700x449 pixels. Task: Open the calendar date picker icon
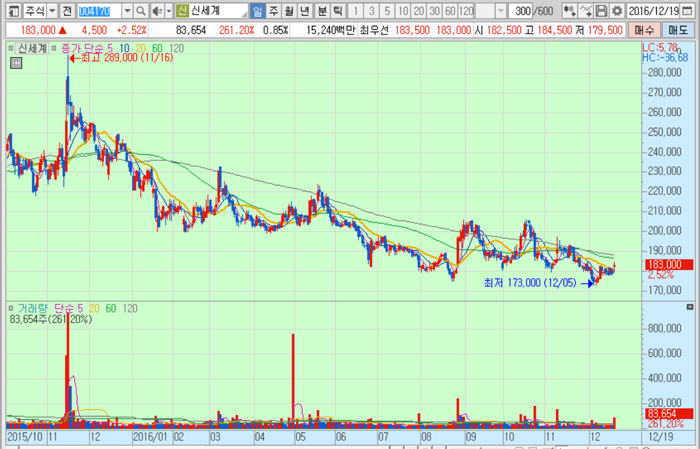688,11
